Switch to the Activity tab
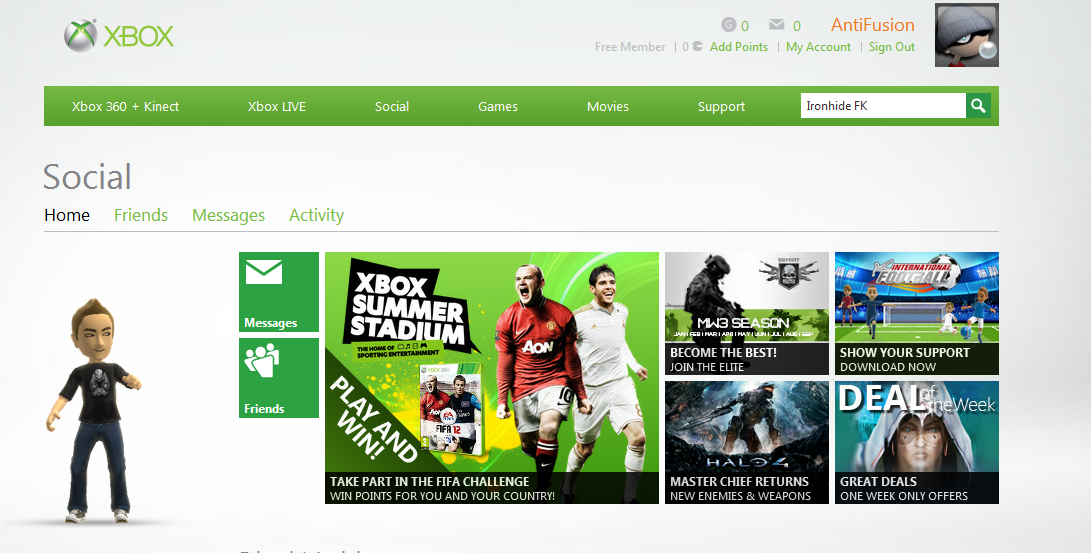This screenshot has width=1091, height=553. click(x=317, y=216)
